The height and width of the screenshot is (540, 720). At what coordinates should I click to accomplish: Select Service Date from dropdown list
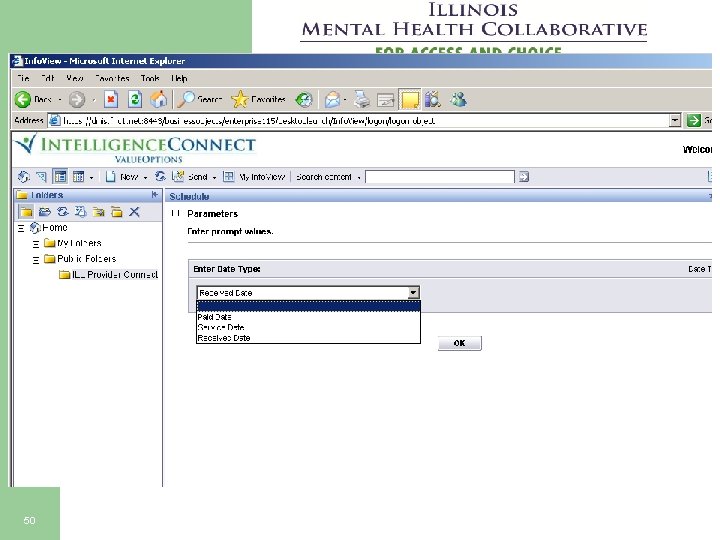[308, 327]
